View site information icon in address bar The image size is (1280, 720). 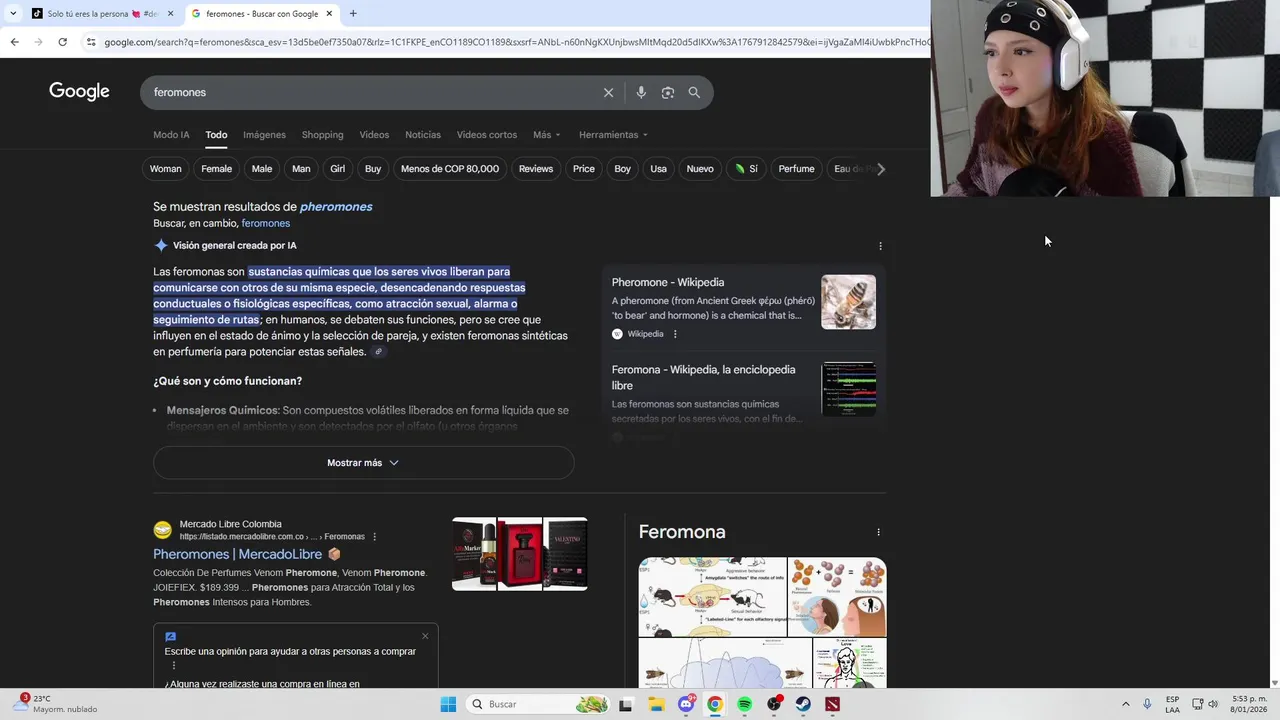[91, 42]
